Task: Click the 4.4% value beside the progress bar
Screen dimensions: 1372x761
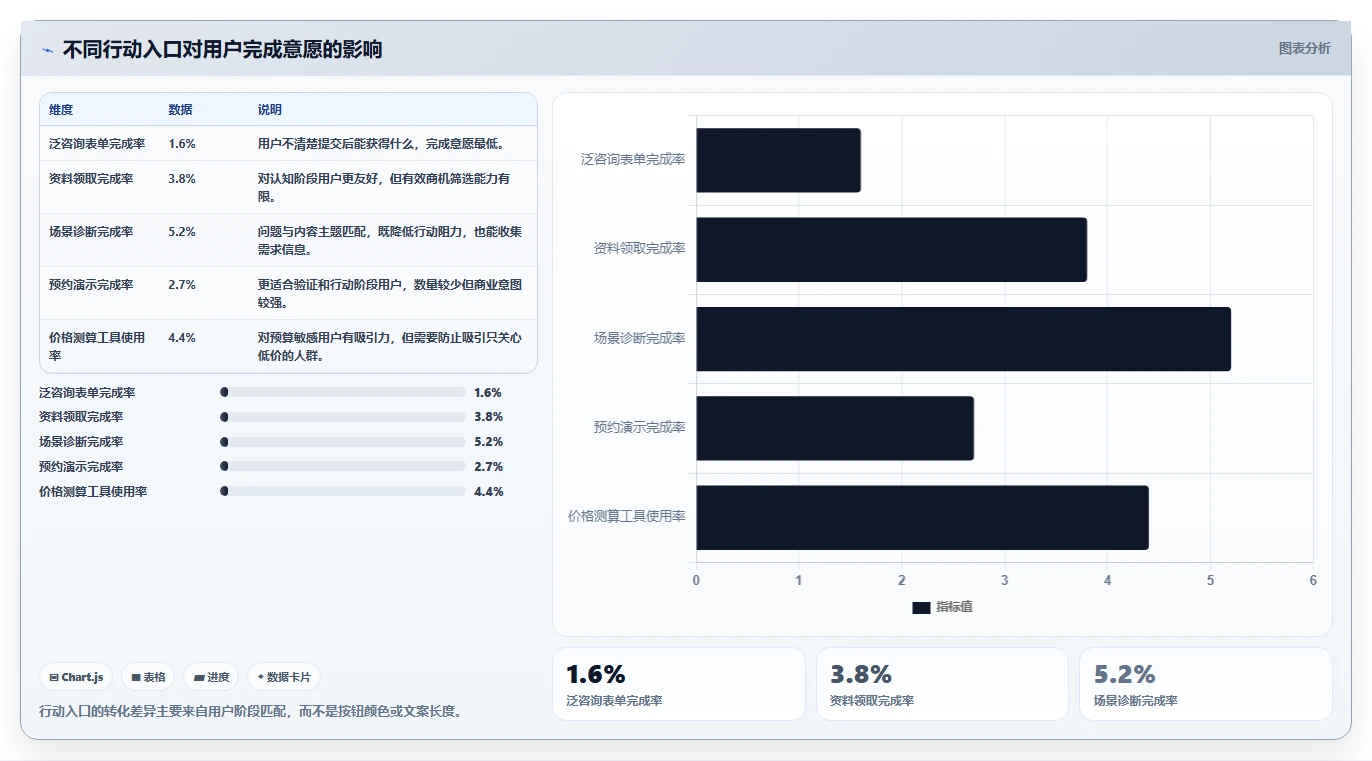Action: coord(488,492)
